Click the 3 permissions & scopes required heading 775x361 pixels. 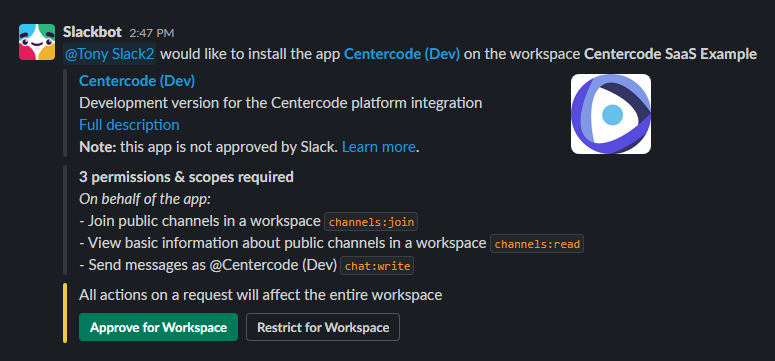[186, 177]
